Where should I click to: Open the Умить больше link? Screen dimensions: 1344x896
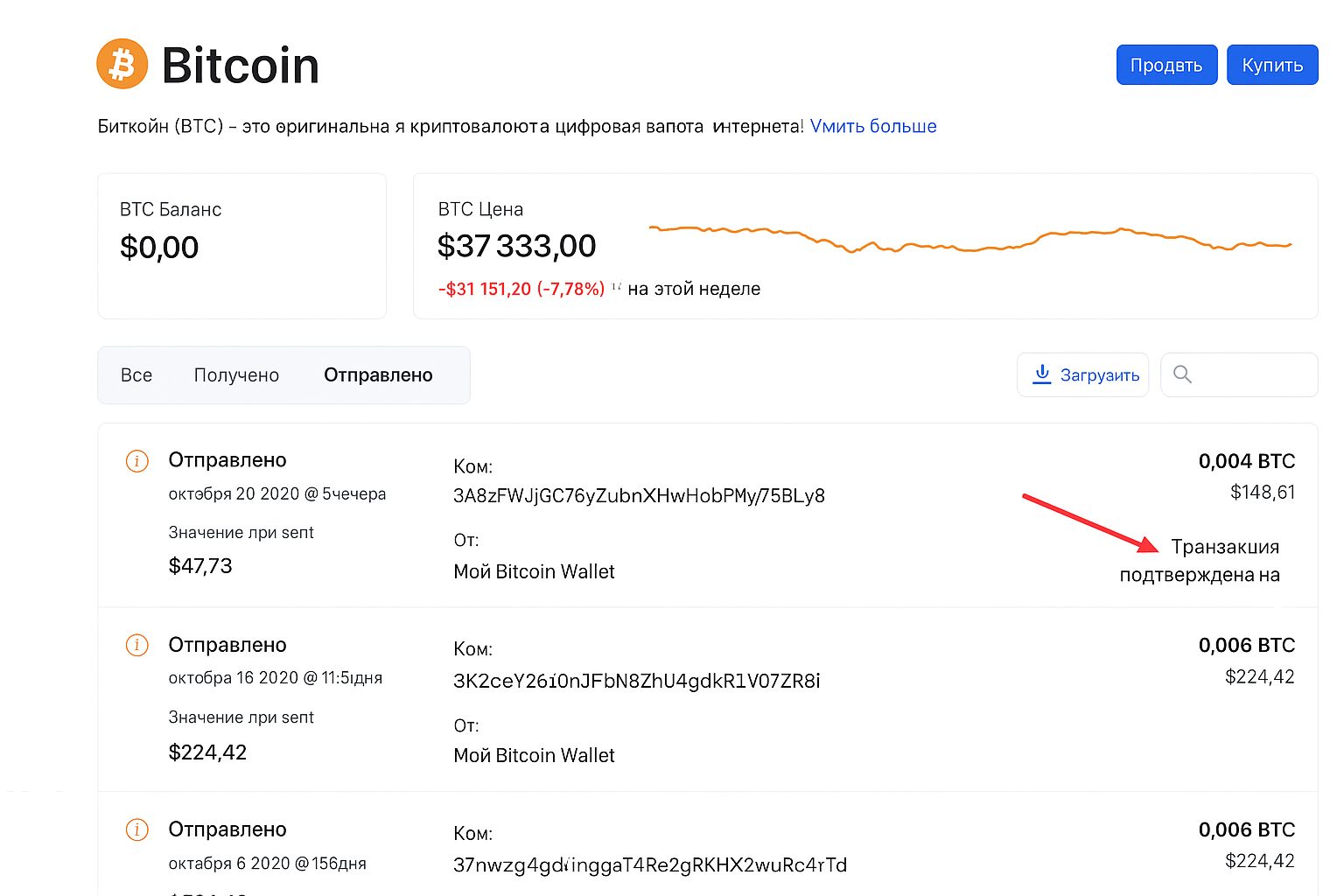point(873,125)
